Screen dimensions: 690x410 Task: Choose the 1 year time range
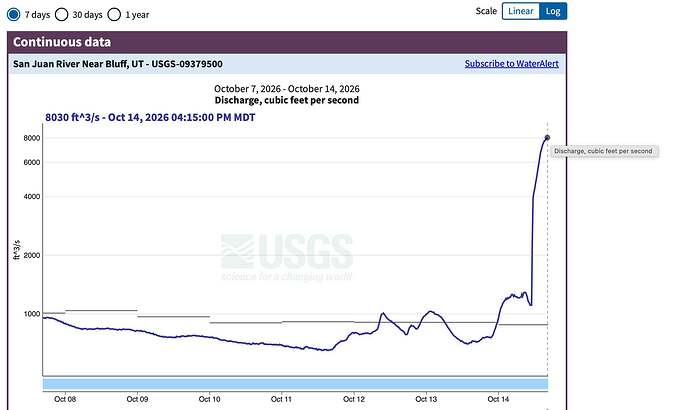114,15
